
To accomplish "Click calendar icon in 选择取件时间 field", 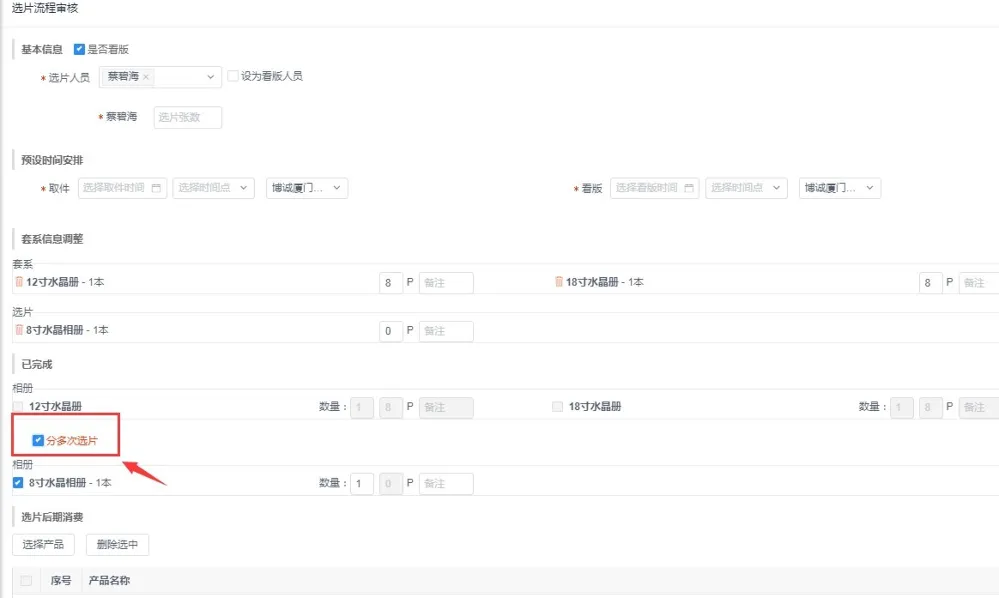I will click(156, 188).
